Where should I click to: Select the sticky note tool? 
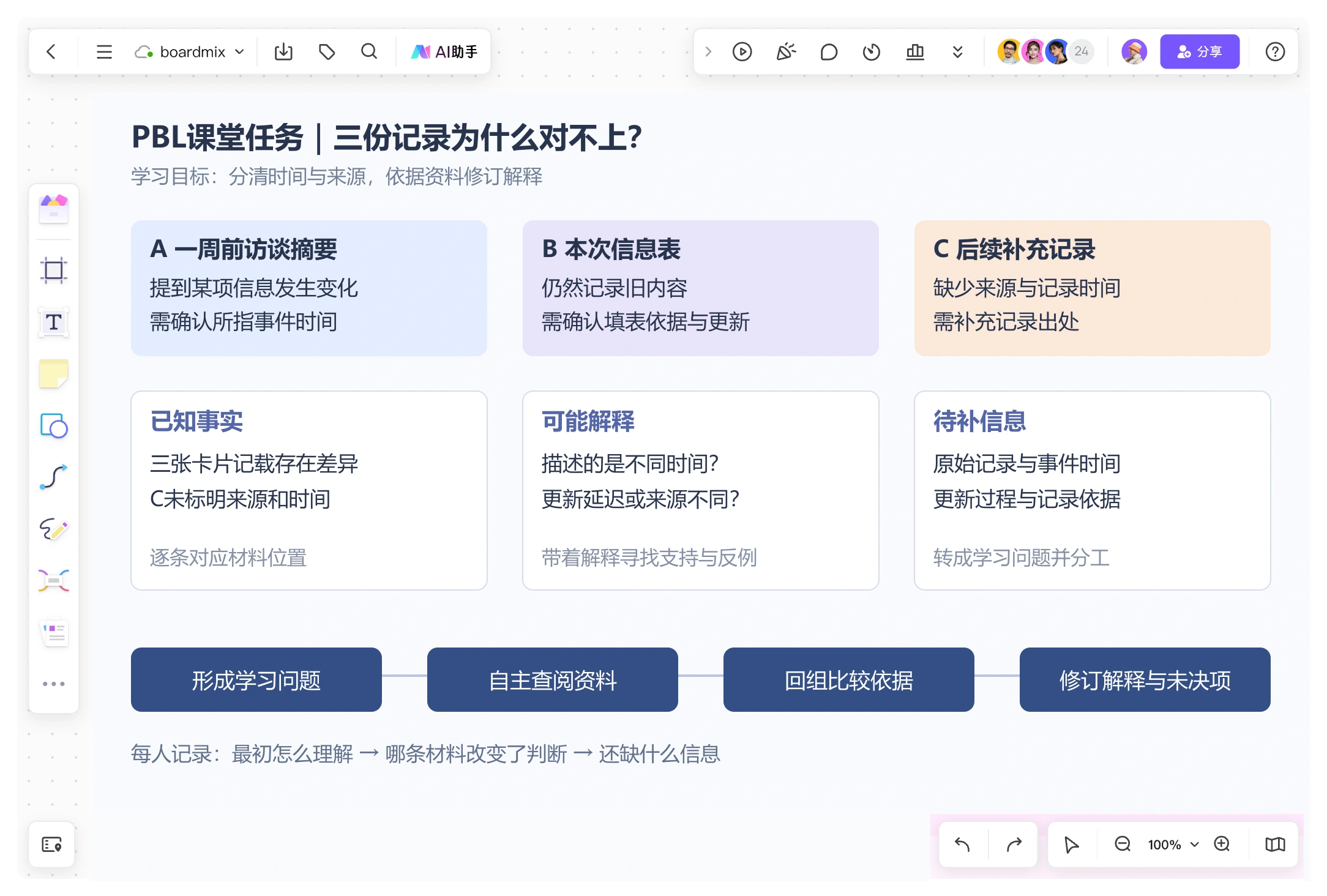tap(54, 374)
